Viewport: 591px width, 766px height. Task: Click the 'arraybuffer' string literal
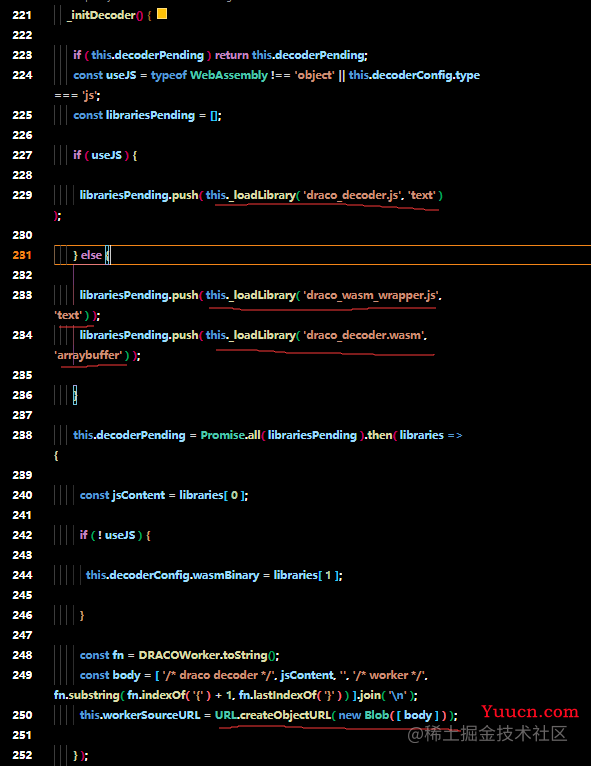coord(88,355)
